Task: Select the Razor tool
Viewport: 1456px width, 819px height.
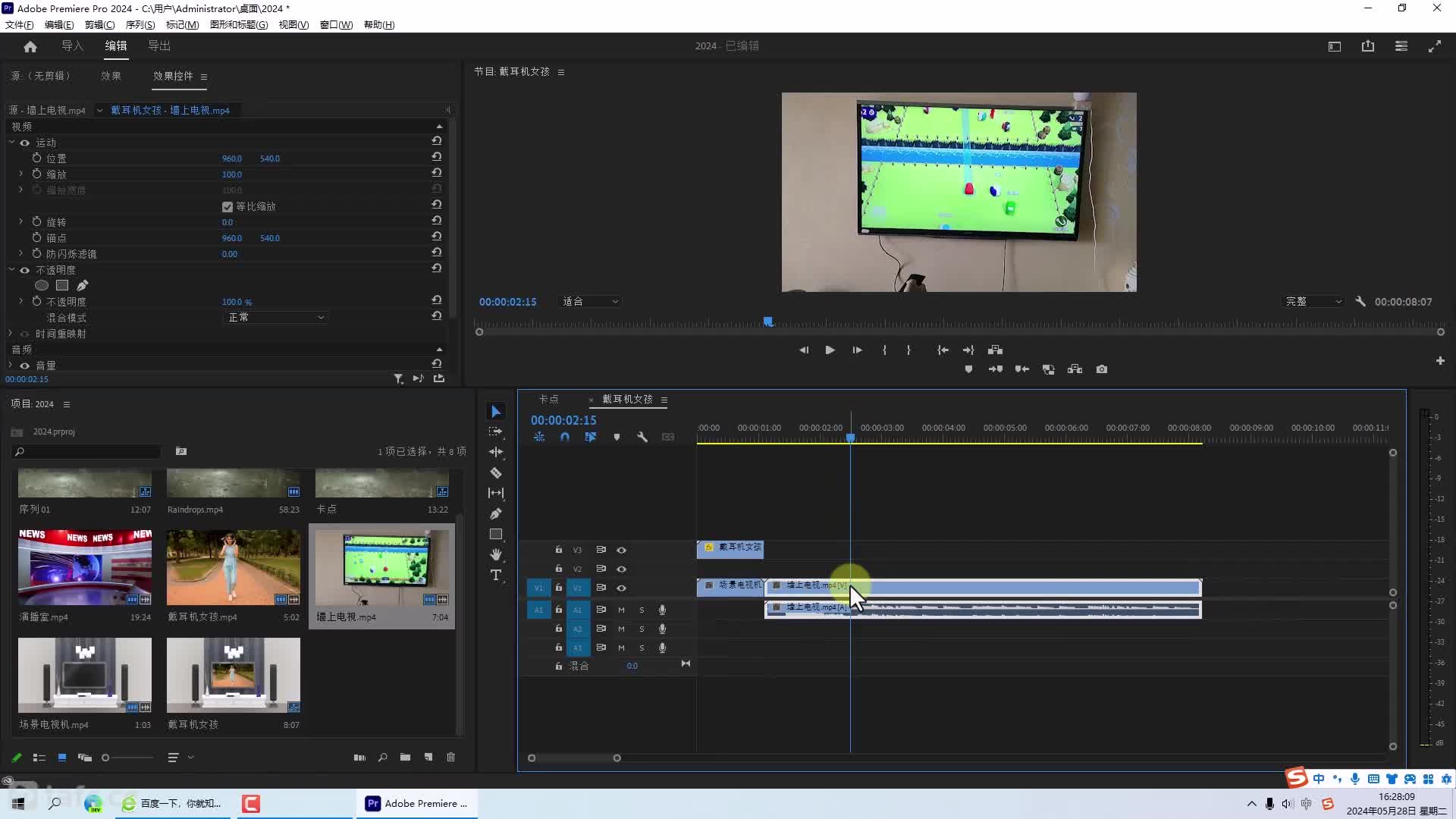Action: tap(496, 472)
